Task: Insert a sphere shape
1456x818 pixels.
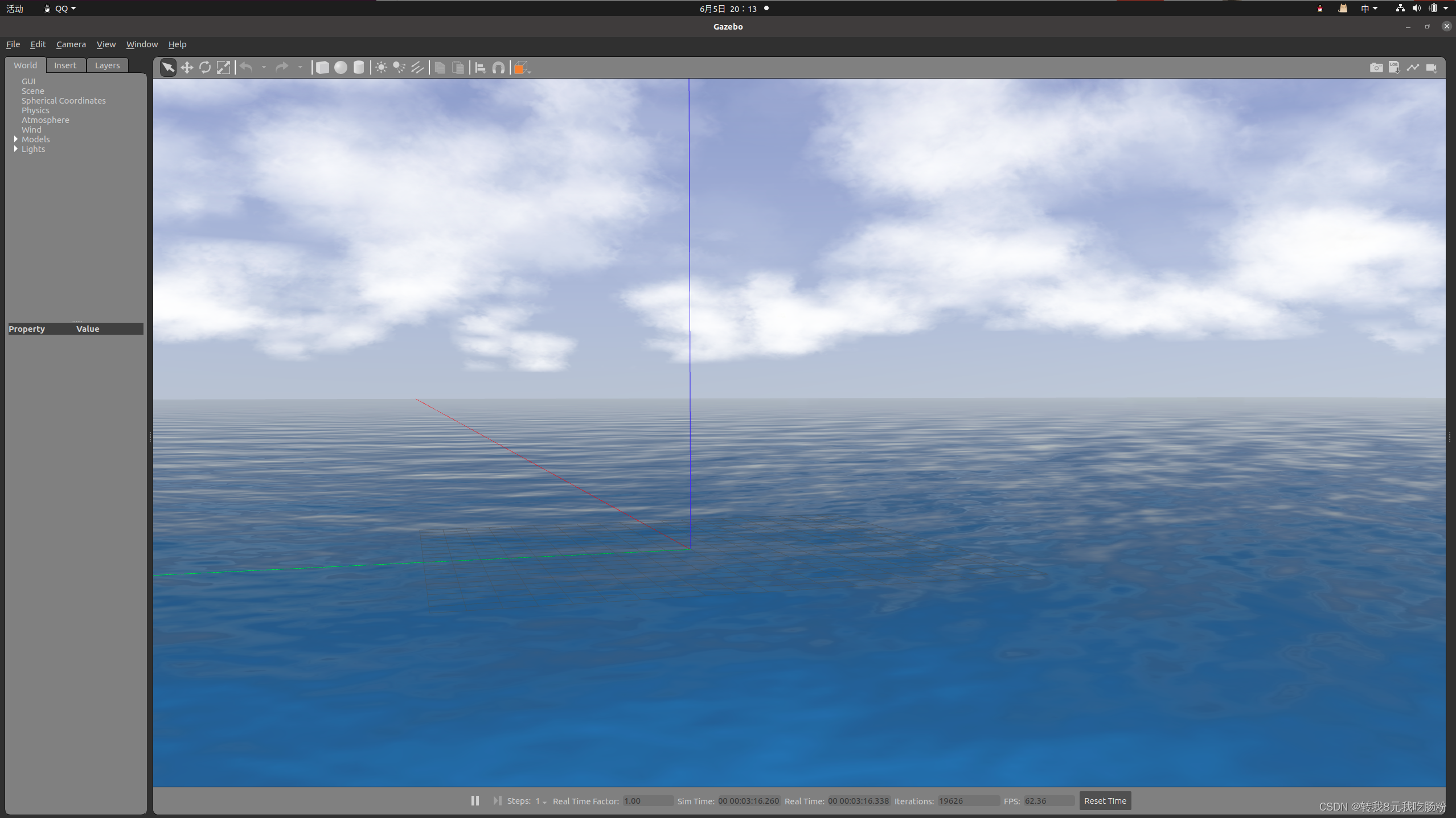Action: pyautogui.click(x=341, y=68)
